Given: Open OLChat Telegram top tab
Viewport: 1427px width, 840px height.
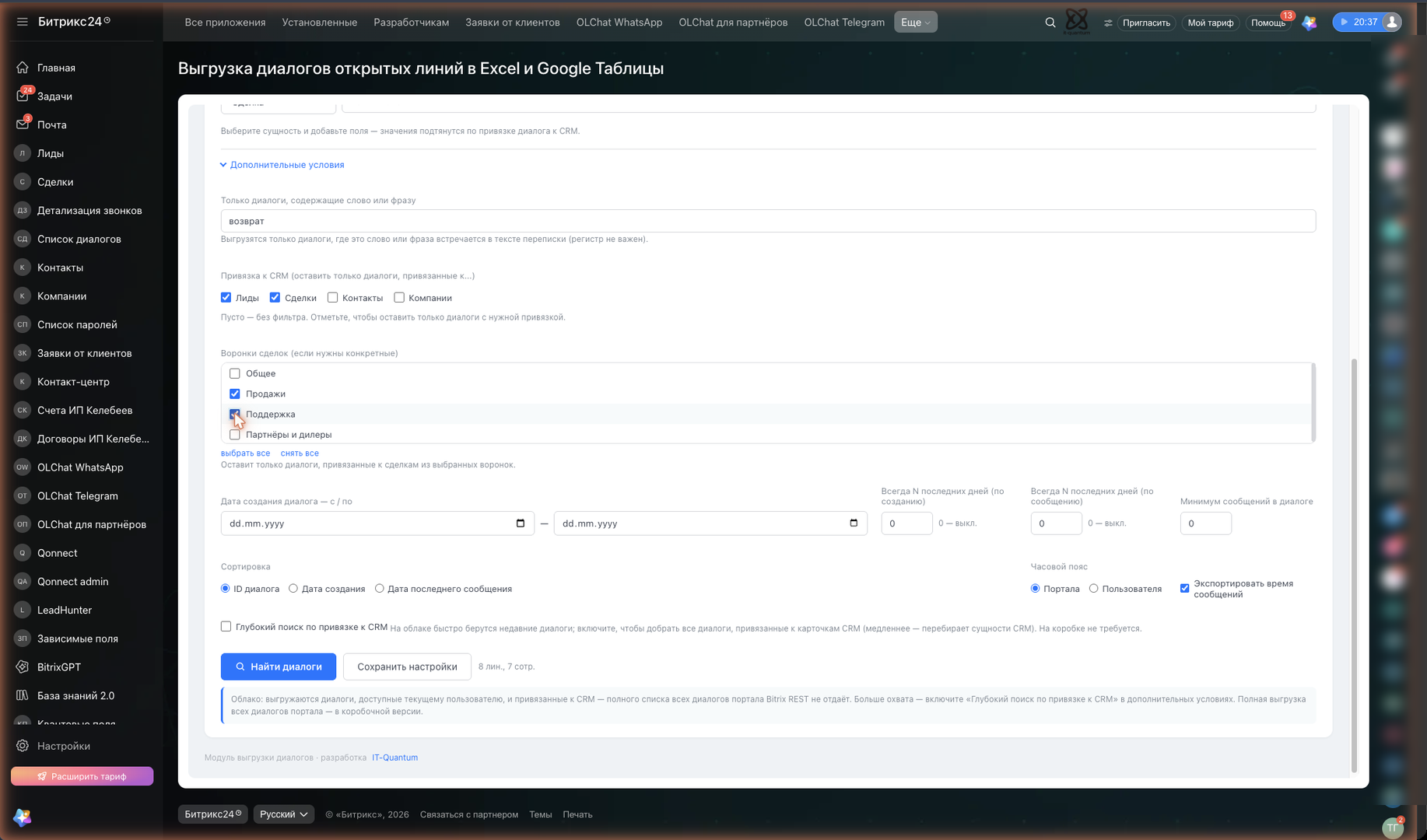Looking at the screenshot, I should point(844,22).
